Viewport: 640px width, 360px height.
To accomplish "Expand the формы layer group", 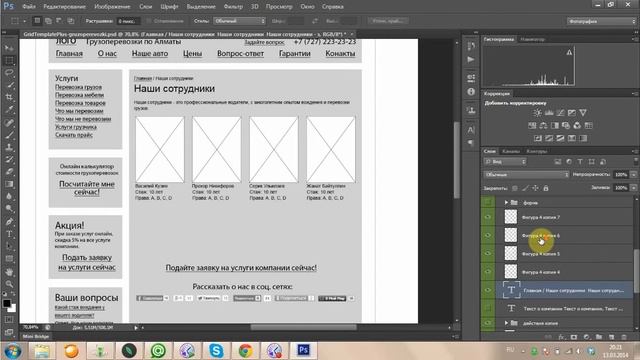I will 506,202.
